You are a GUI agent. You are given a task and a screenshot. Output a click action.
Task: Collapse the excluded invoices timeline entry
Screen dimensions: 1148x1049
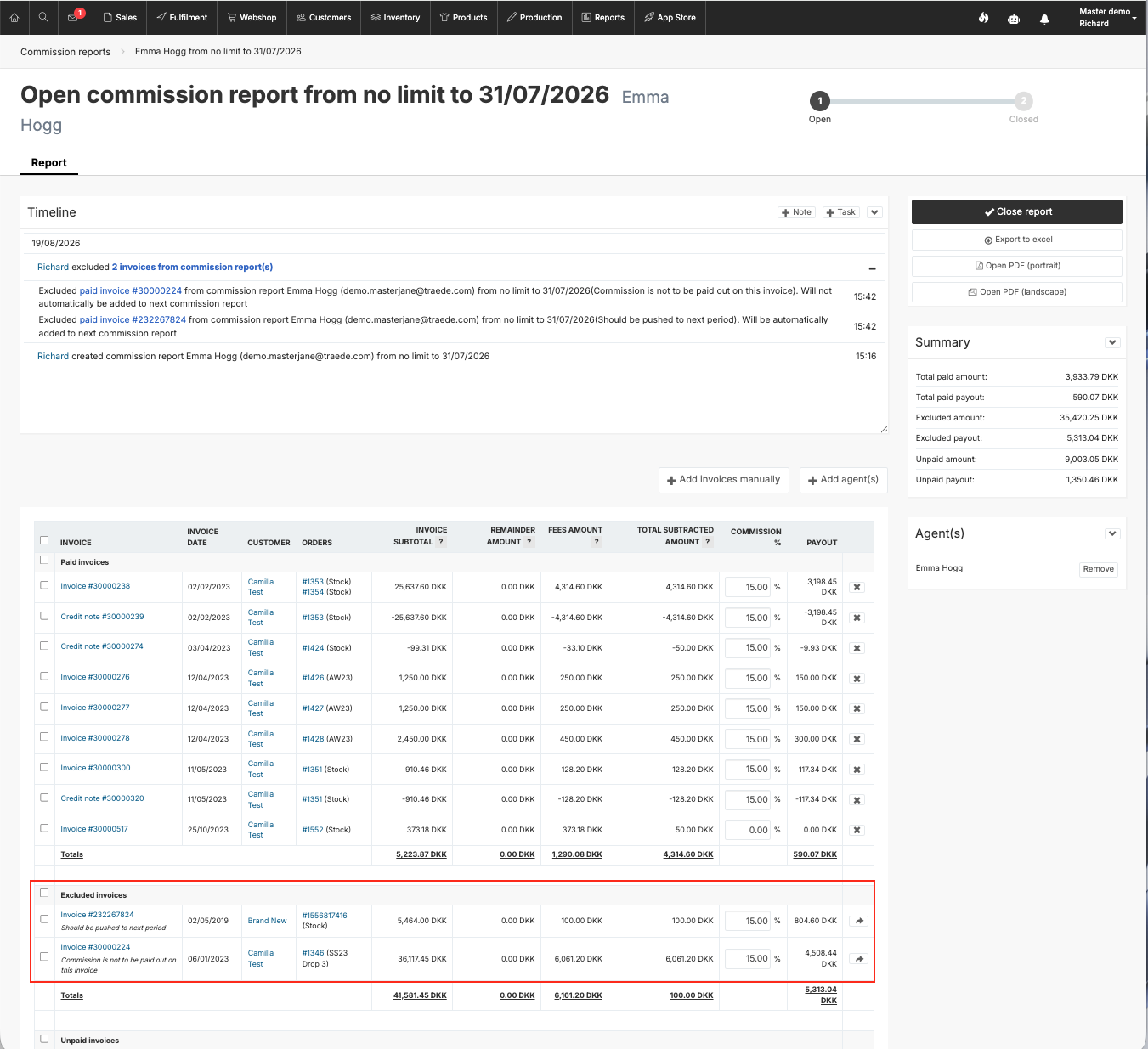click(x=872, y=268)
